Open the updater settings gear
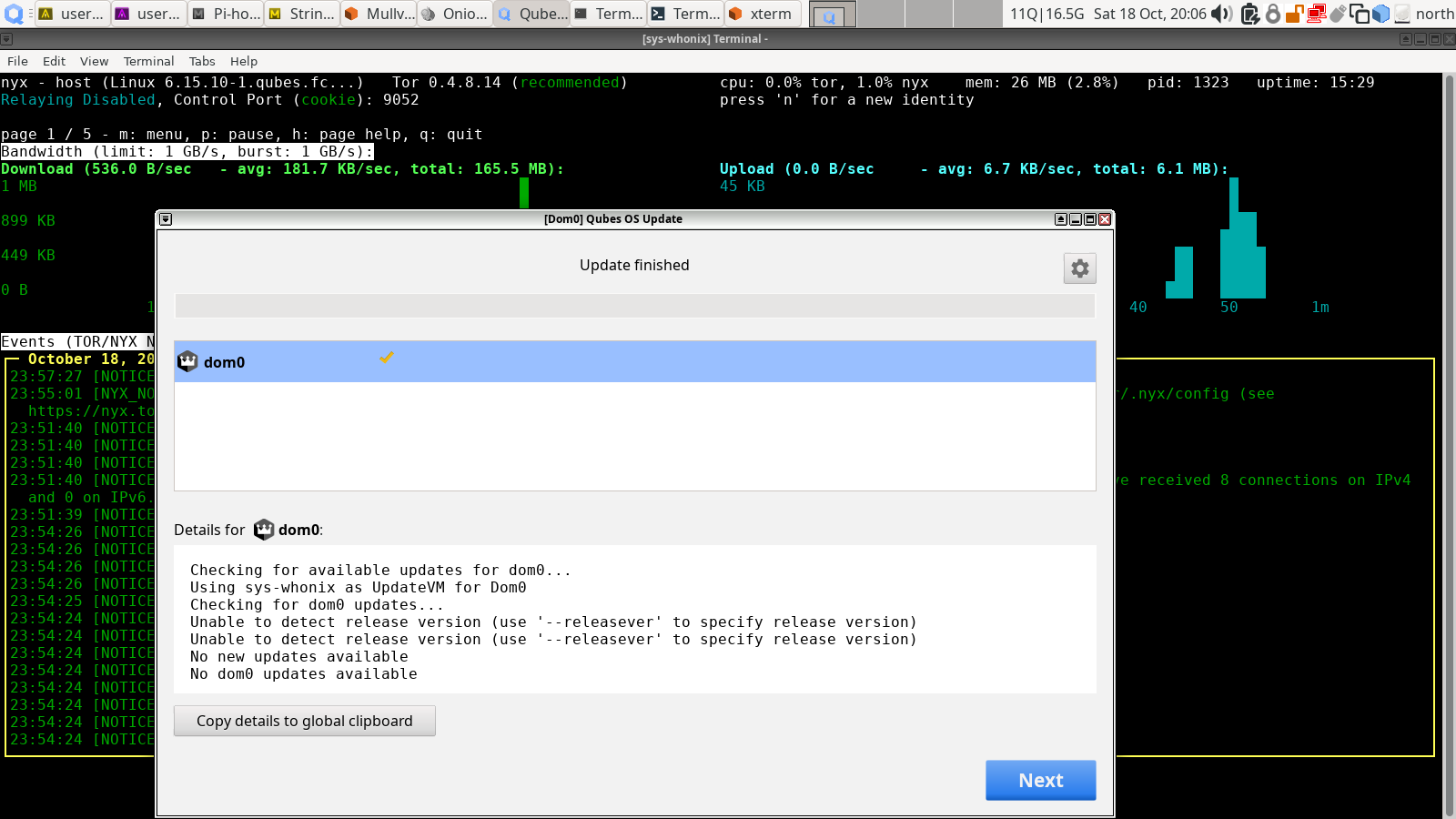 pyautogui.click(x=1079, y=268)
